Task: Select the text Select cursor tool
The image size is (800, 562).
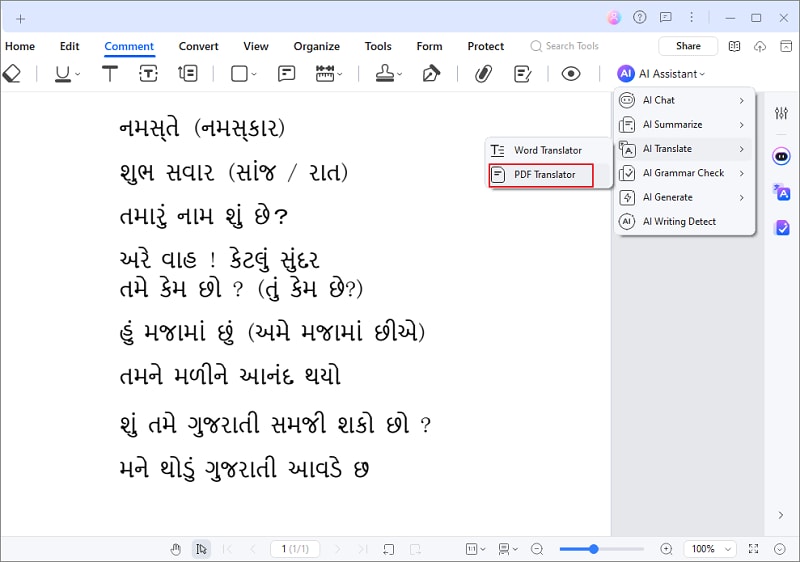Action: point(202,549)
